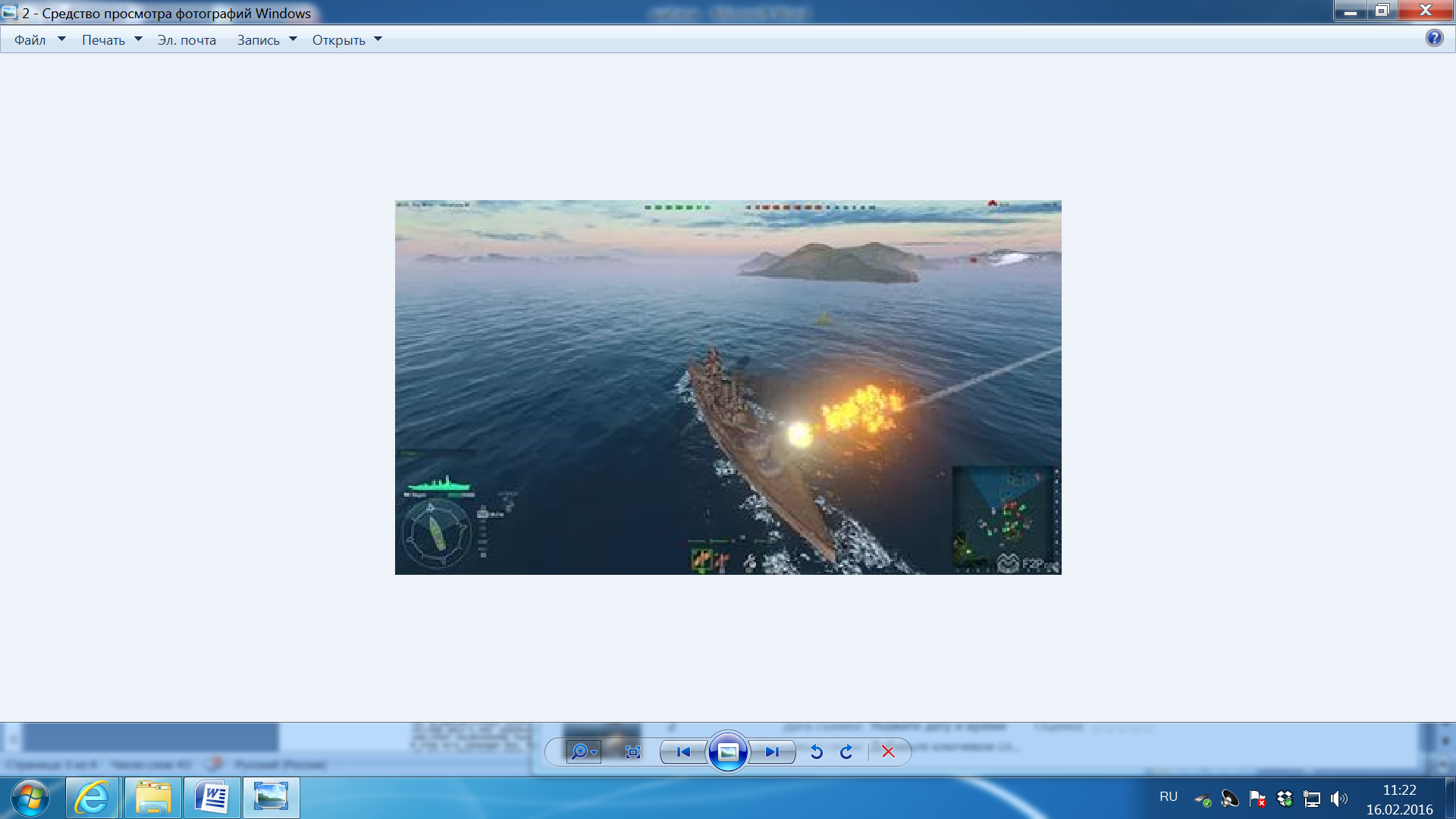The height and width of the screenshot is (819, 1456).
Task: Click the Show Desktop strip
Action: pos(1450,798)
